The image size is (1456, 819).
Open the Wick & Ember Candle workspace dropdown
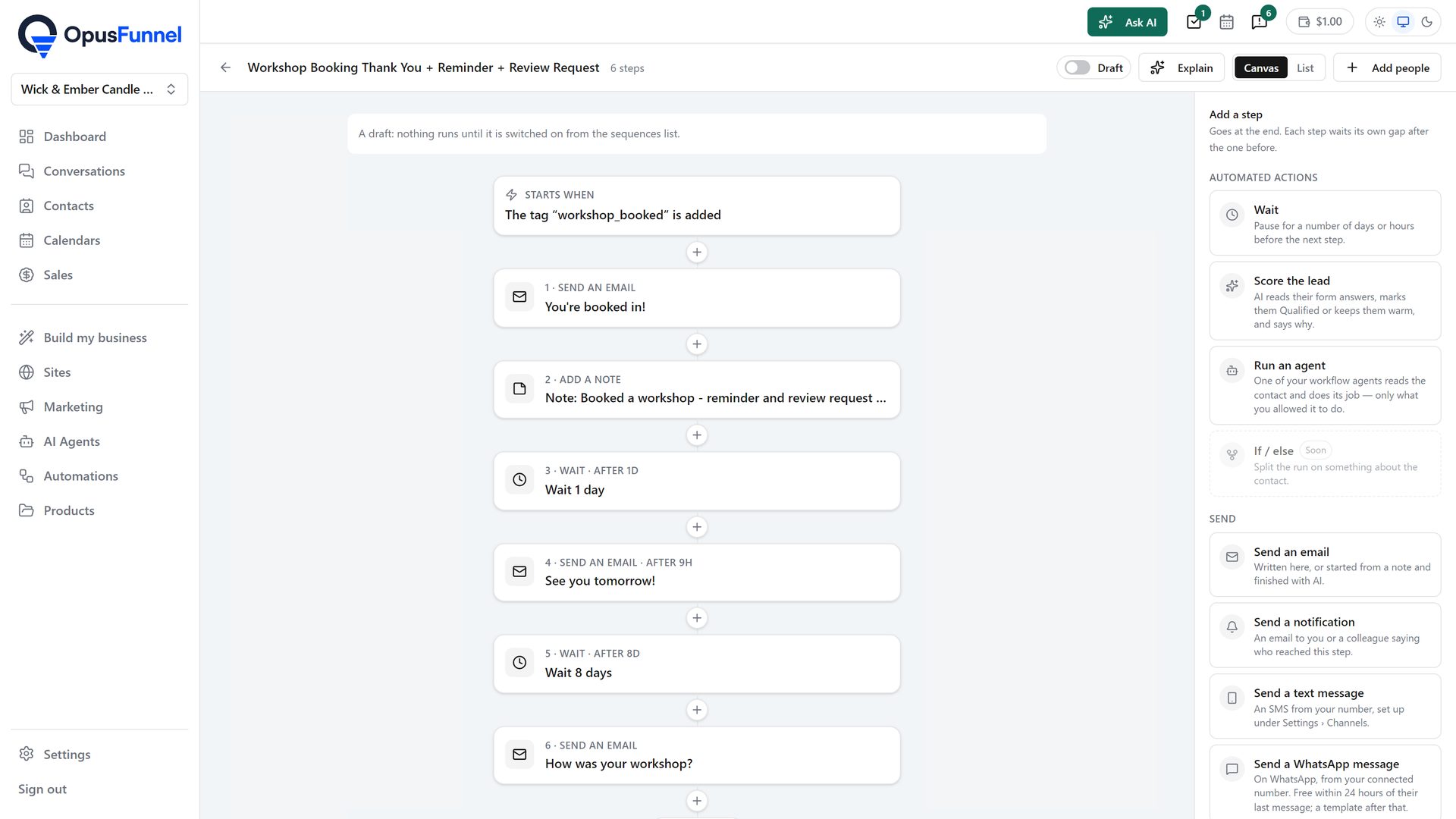click(x=99, y=89)
